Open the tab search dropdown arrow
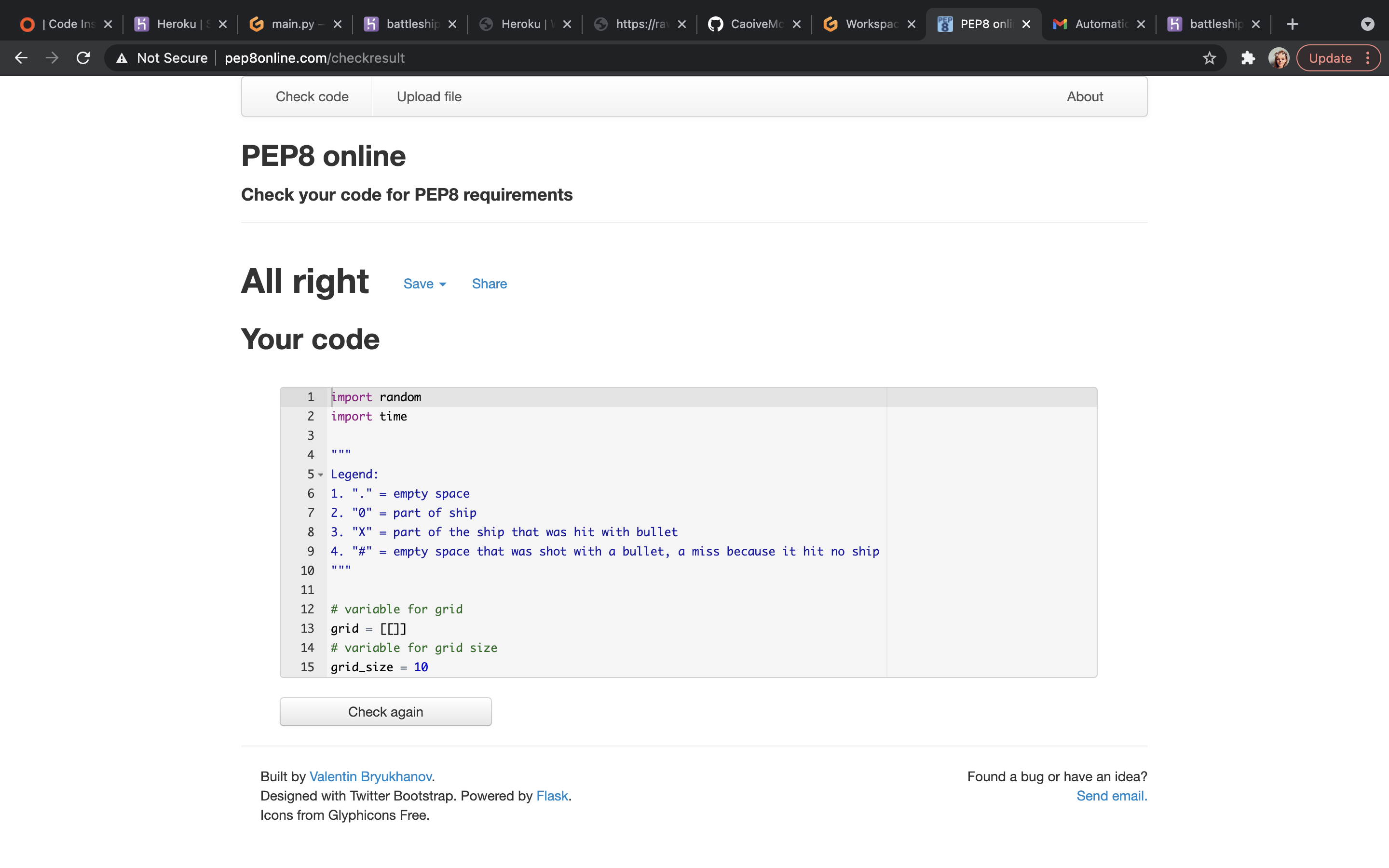Image resolution: width=1389 pixels, height=868 pixels. coord(1367,24)
